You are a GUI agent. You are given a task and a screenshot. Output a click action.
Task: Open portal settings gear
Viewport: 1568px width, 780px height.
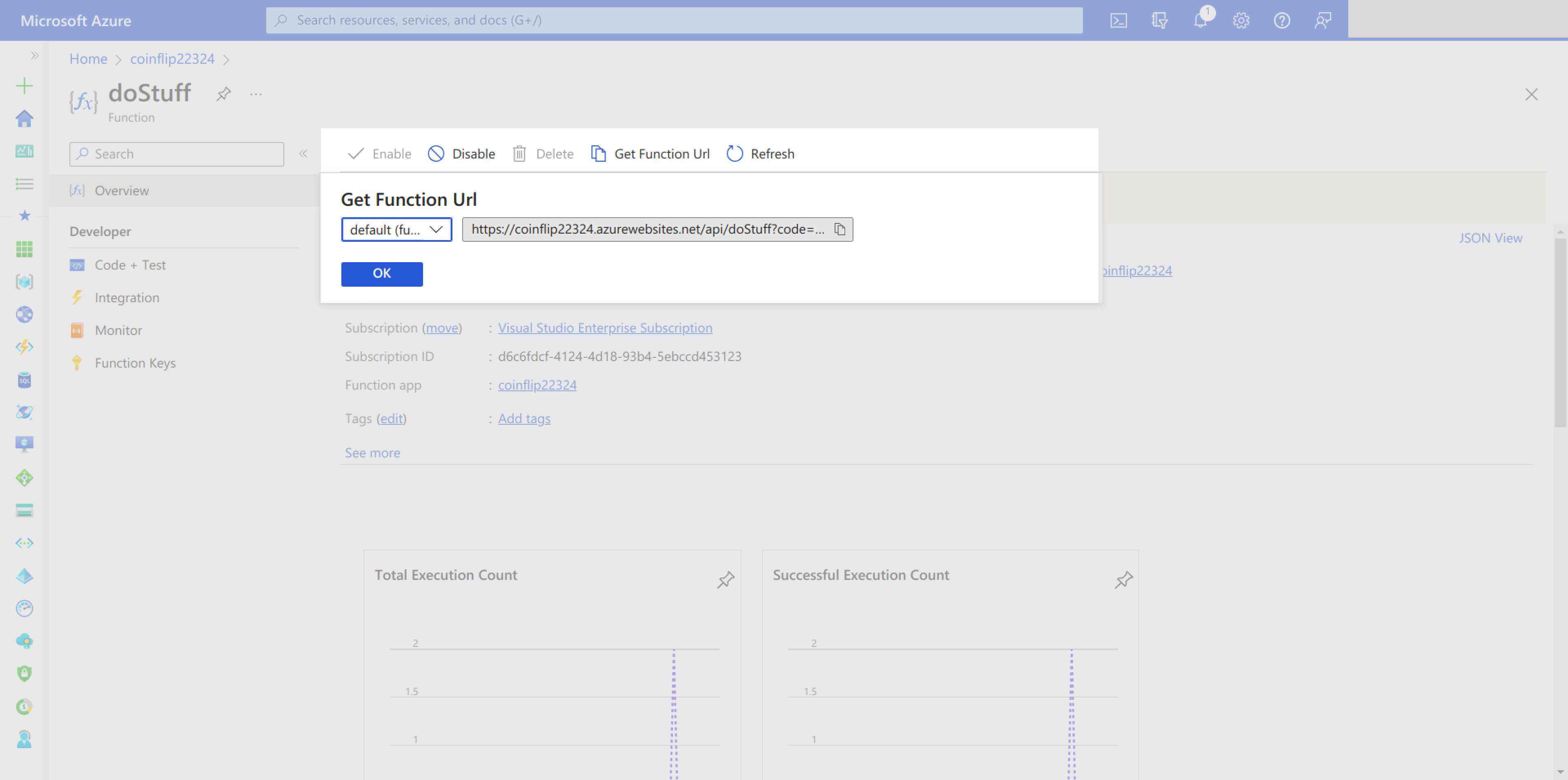pyautogui.click(x=1241, y=20)
